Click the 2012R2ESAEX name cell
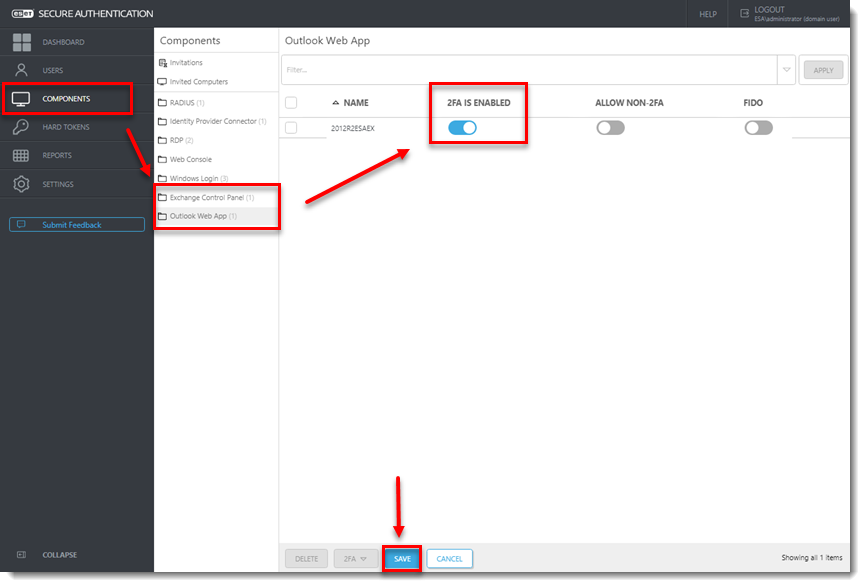 pyautogui.click(x=353, y=129)
